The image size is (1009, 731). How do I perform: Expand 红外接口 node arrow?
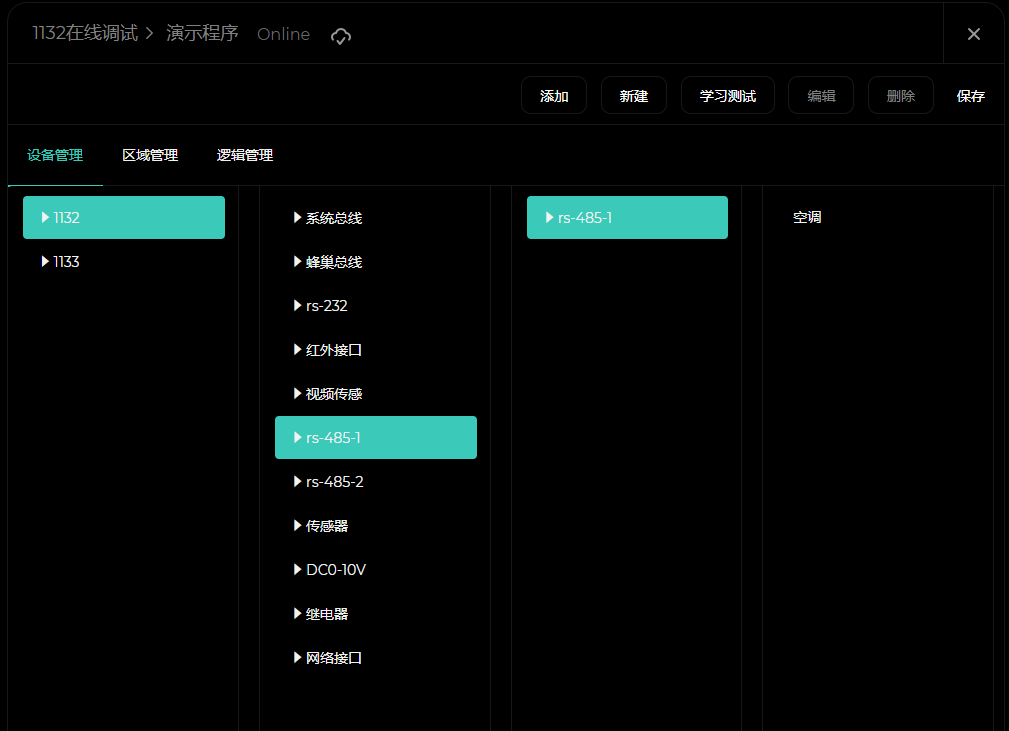click(x=297, y=349)
